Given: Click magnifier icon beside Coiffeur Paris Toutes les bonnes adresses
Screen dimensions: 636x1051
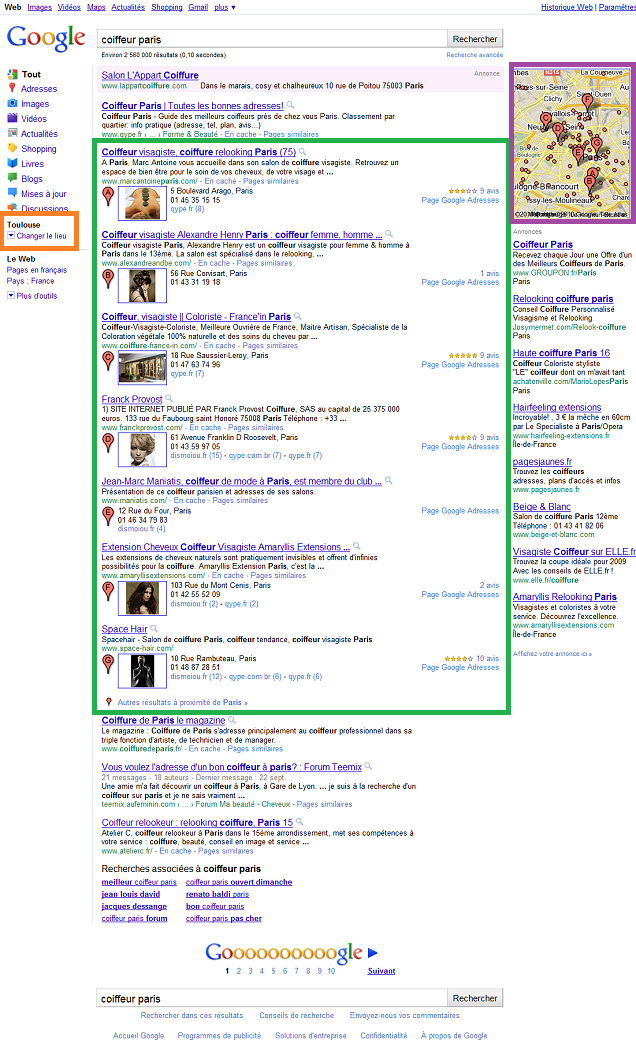Looking at the screenshot, I should coord(290,105).
